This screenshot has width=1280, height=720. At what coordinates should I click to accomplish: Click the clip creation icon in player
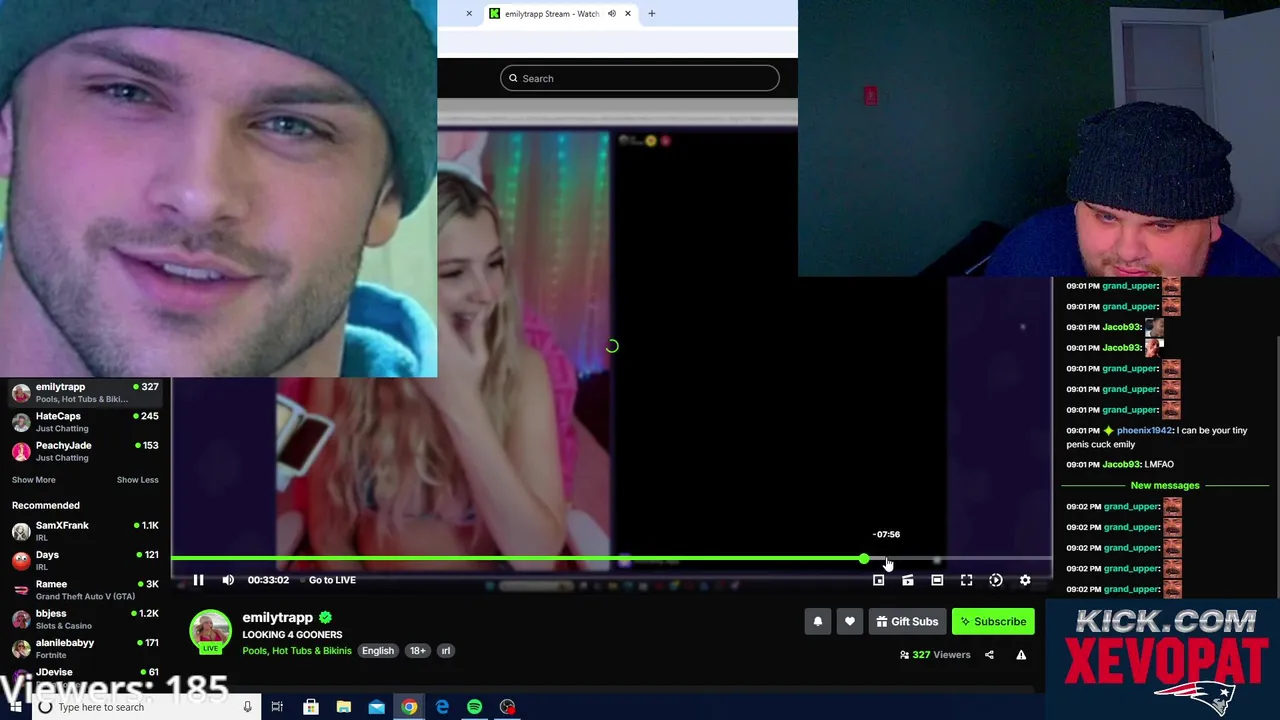click(x=907, y=580)
